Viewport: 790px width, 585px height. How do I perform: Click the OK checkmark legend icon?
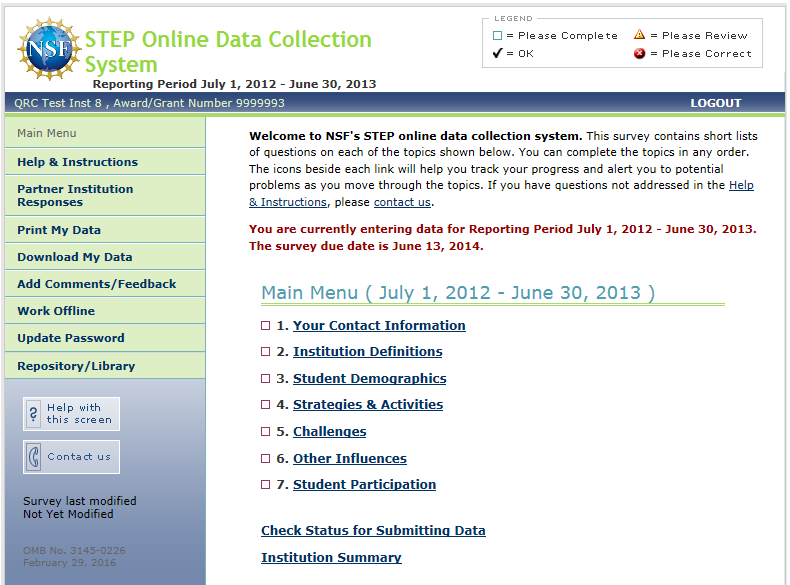(497, 53)
